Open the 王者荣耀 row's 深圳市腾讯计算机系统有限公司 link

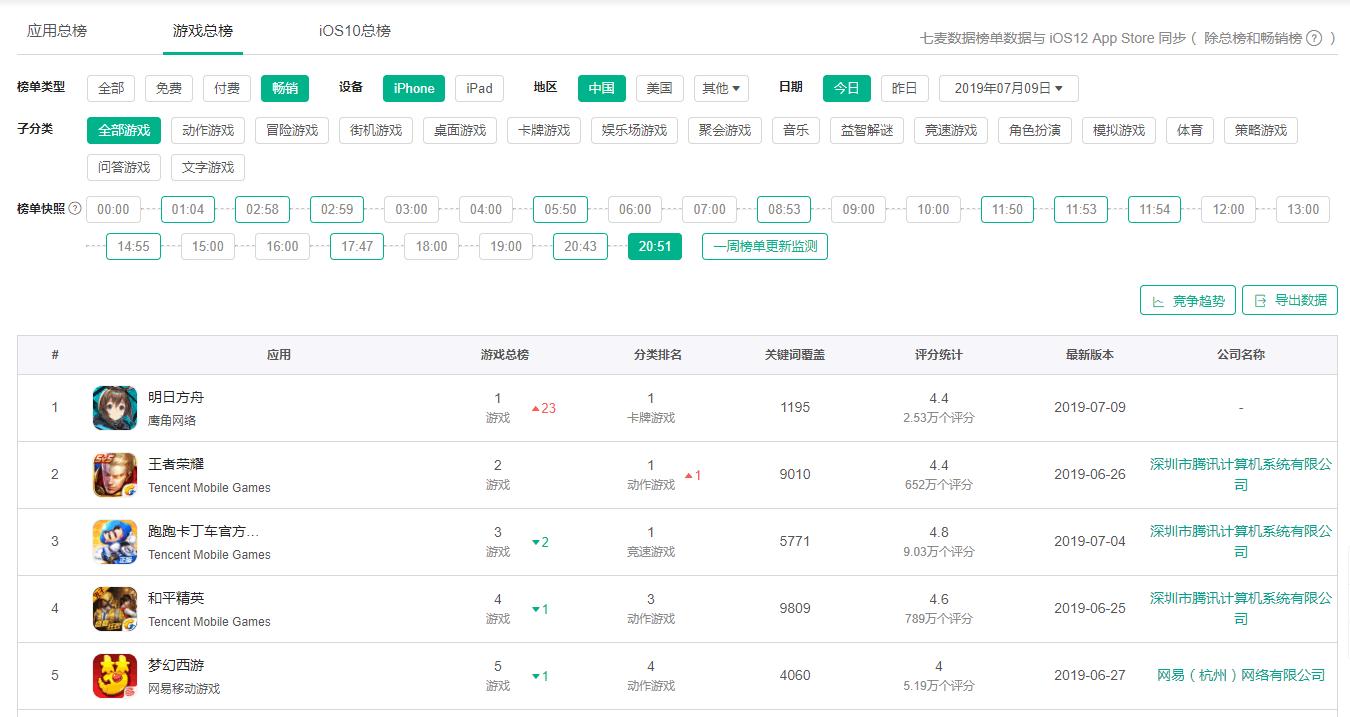click(1241, 474)
